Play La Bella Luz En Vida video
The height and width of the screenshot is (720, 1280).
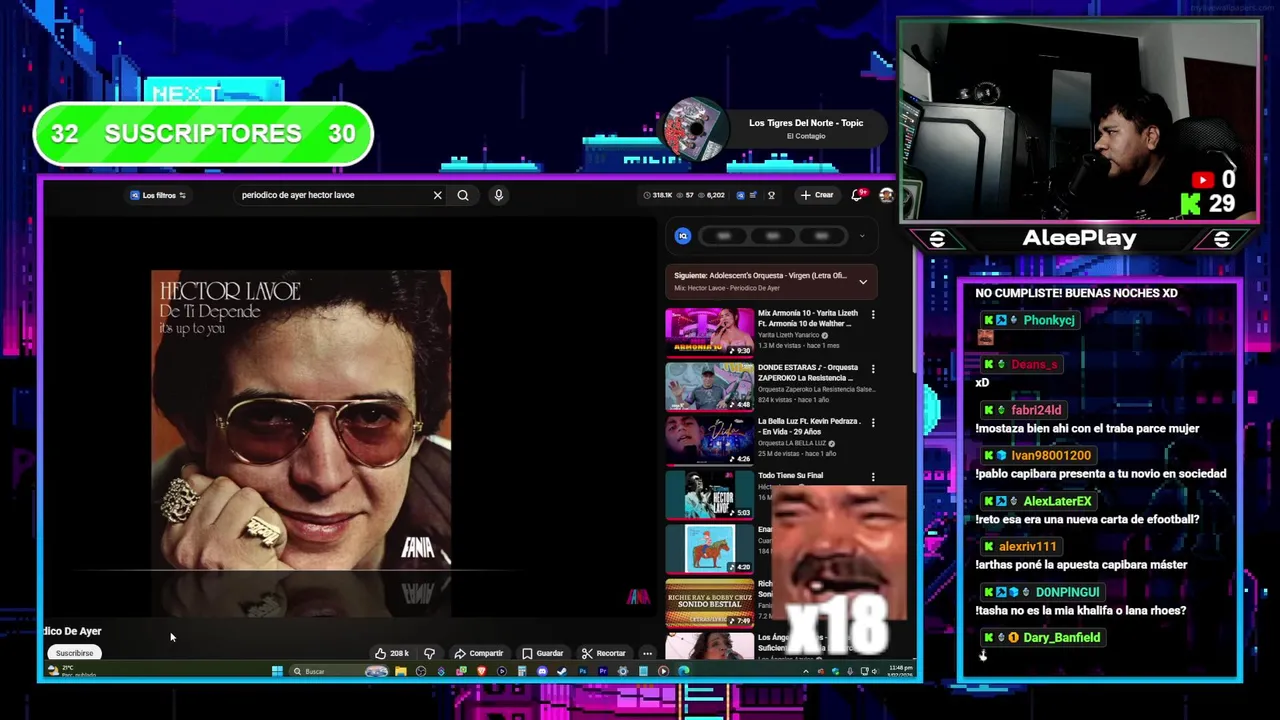click(x=710, y=441)
